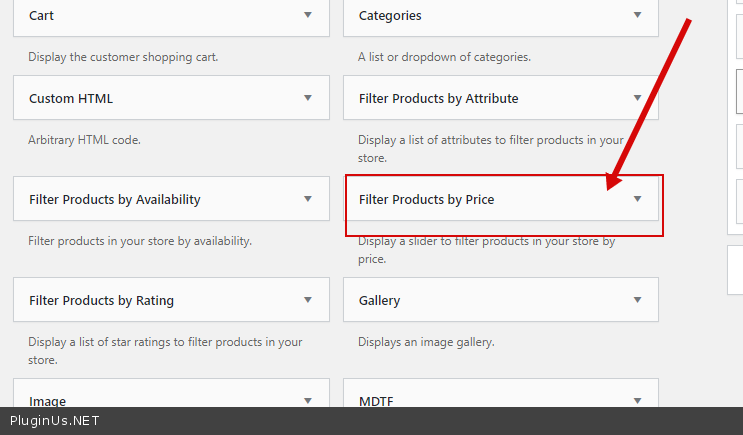This screenshot has height=435, width=743.
Task: Expand Filter Products by Attribute arrow
Action: [637, 98]
